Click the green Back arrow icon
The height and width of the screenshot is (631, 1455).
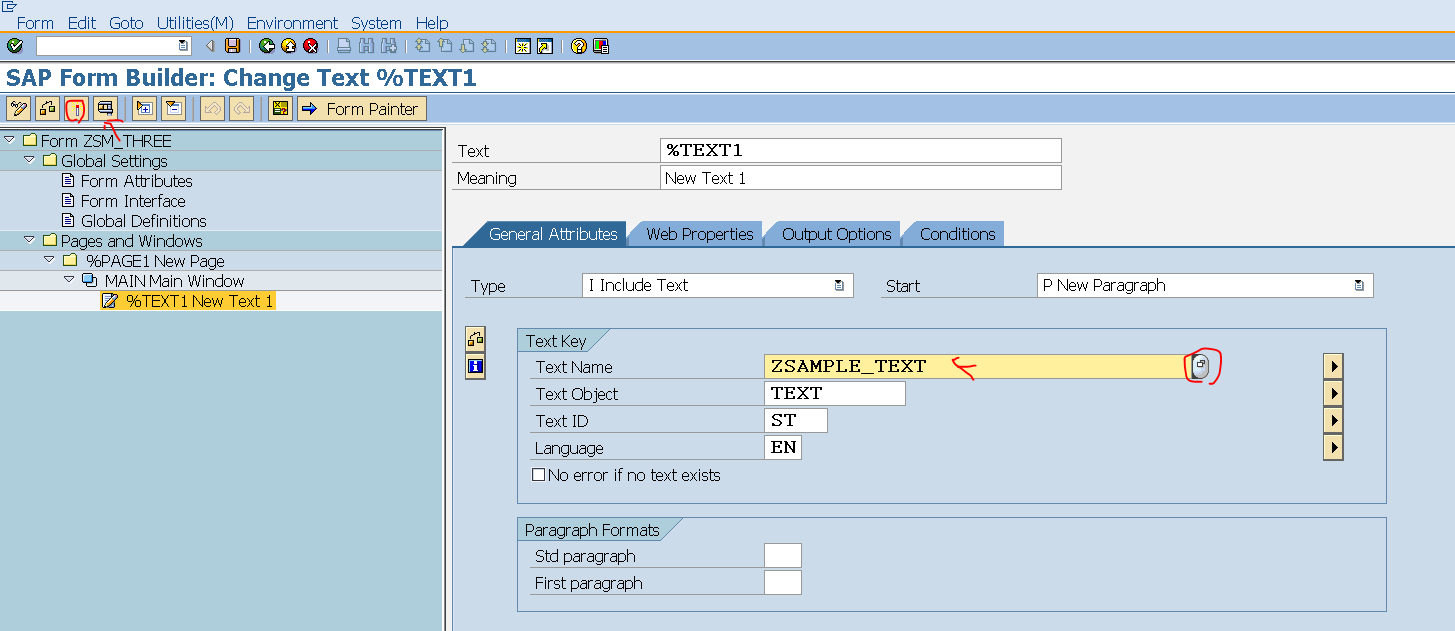[267, 46]
